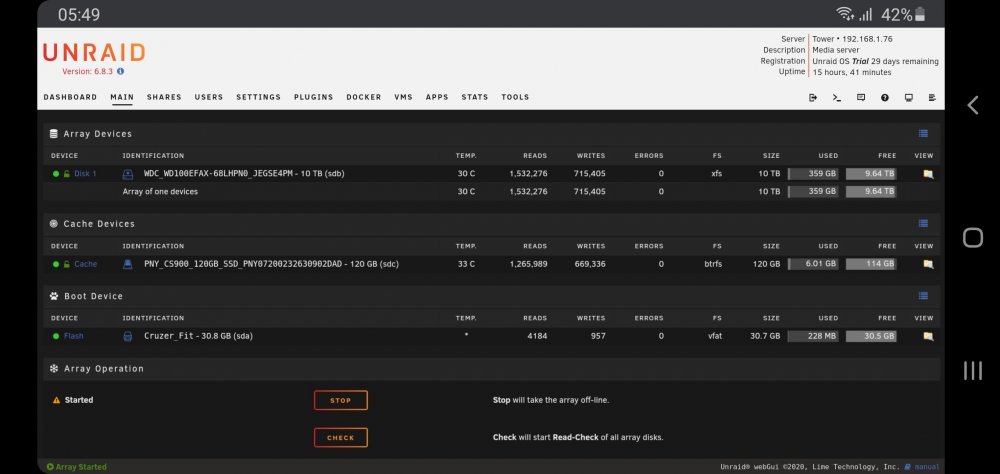Click the WDC_WD100EFAX-68LHPN0_JEGSE4PM identification text

point(244,174)
